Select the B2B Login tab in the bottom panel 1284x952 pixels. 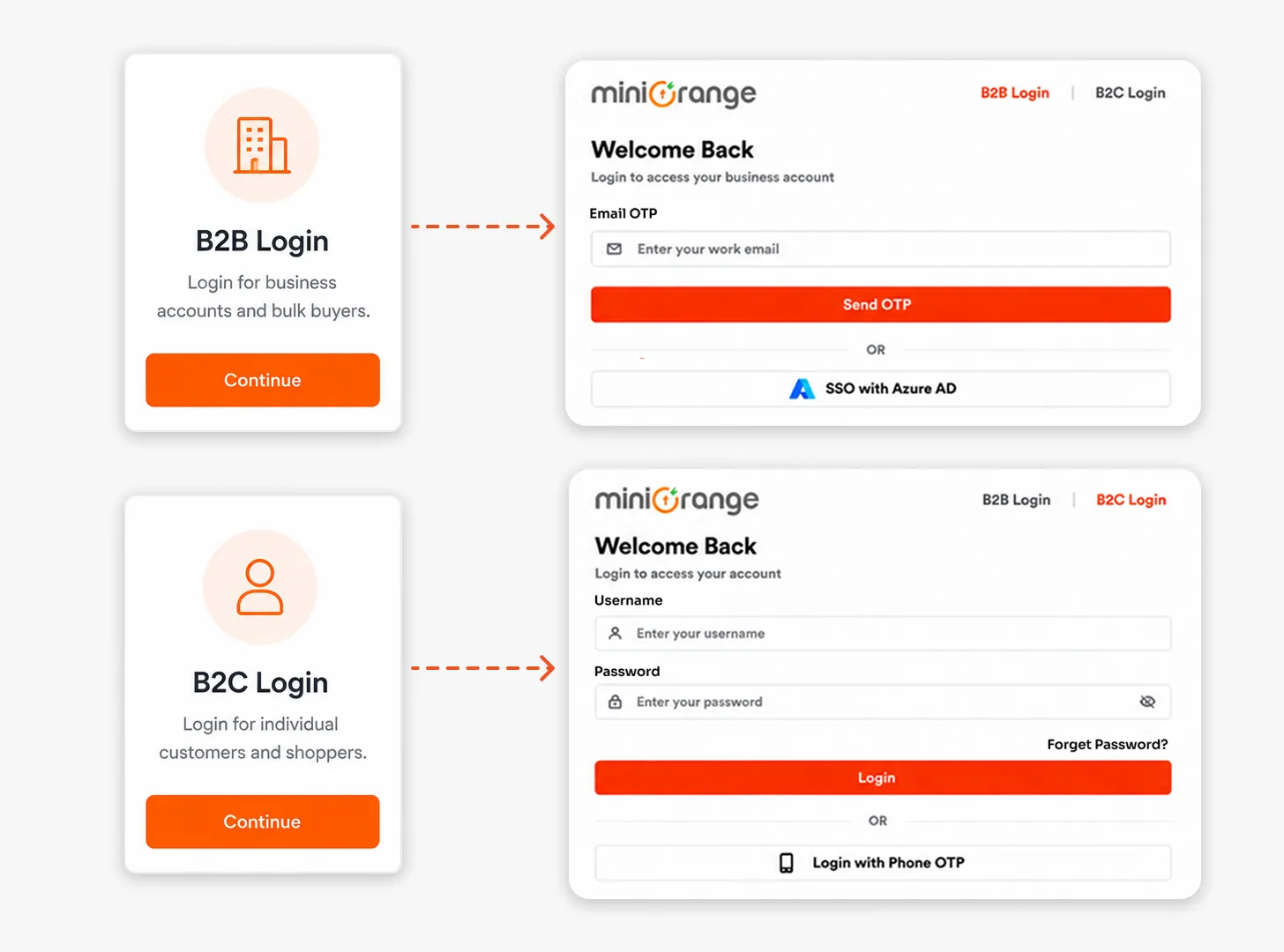1017,500
